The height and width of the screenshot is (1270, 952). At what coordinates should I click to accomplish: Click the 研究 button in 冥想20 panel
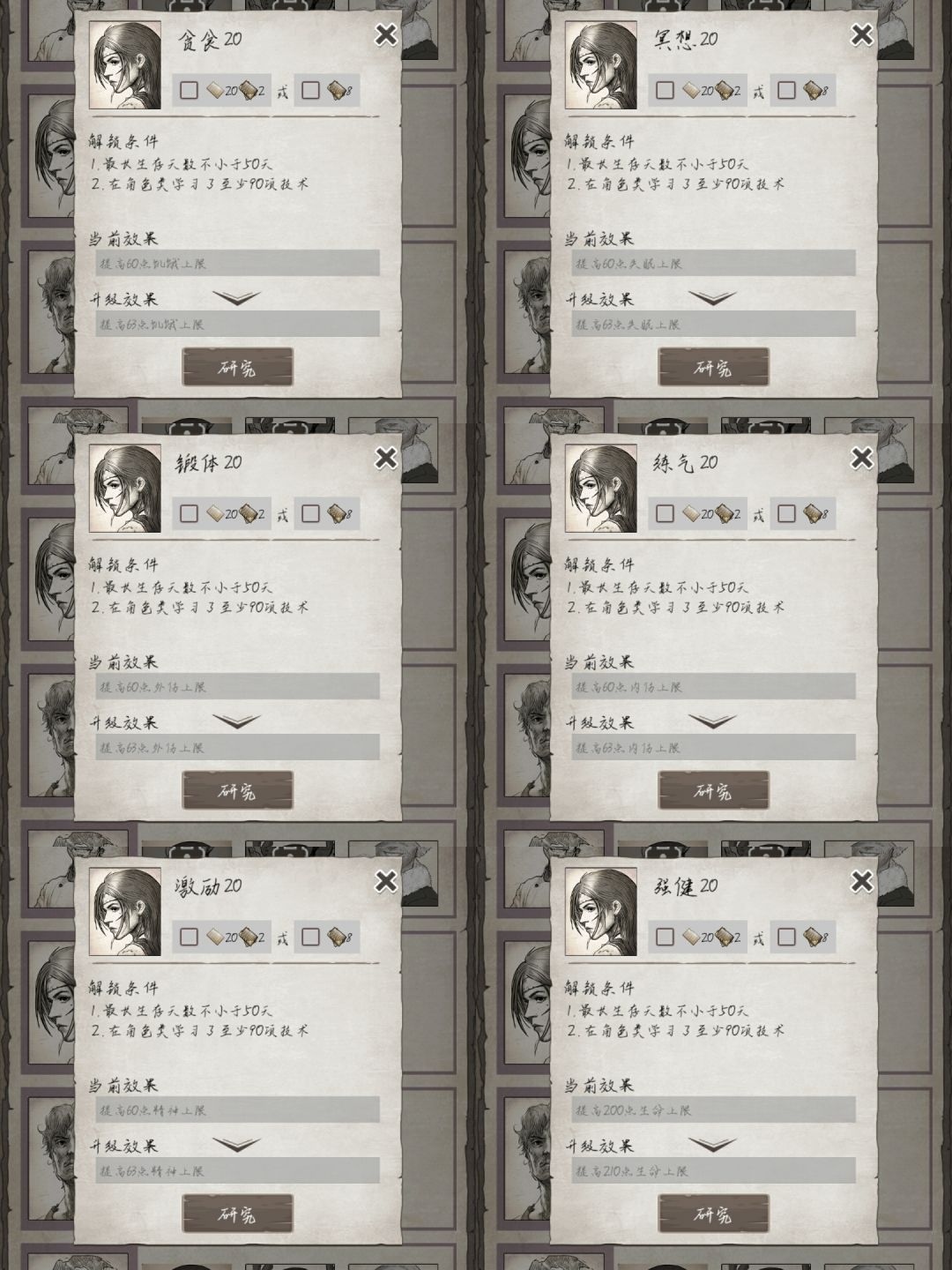pos(714,367)
